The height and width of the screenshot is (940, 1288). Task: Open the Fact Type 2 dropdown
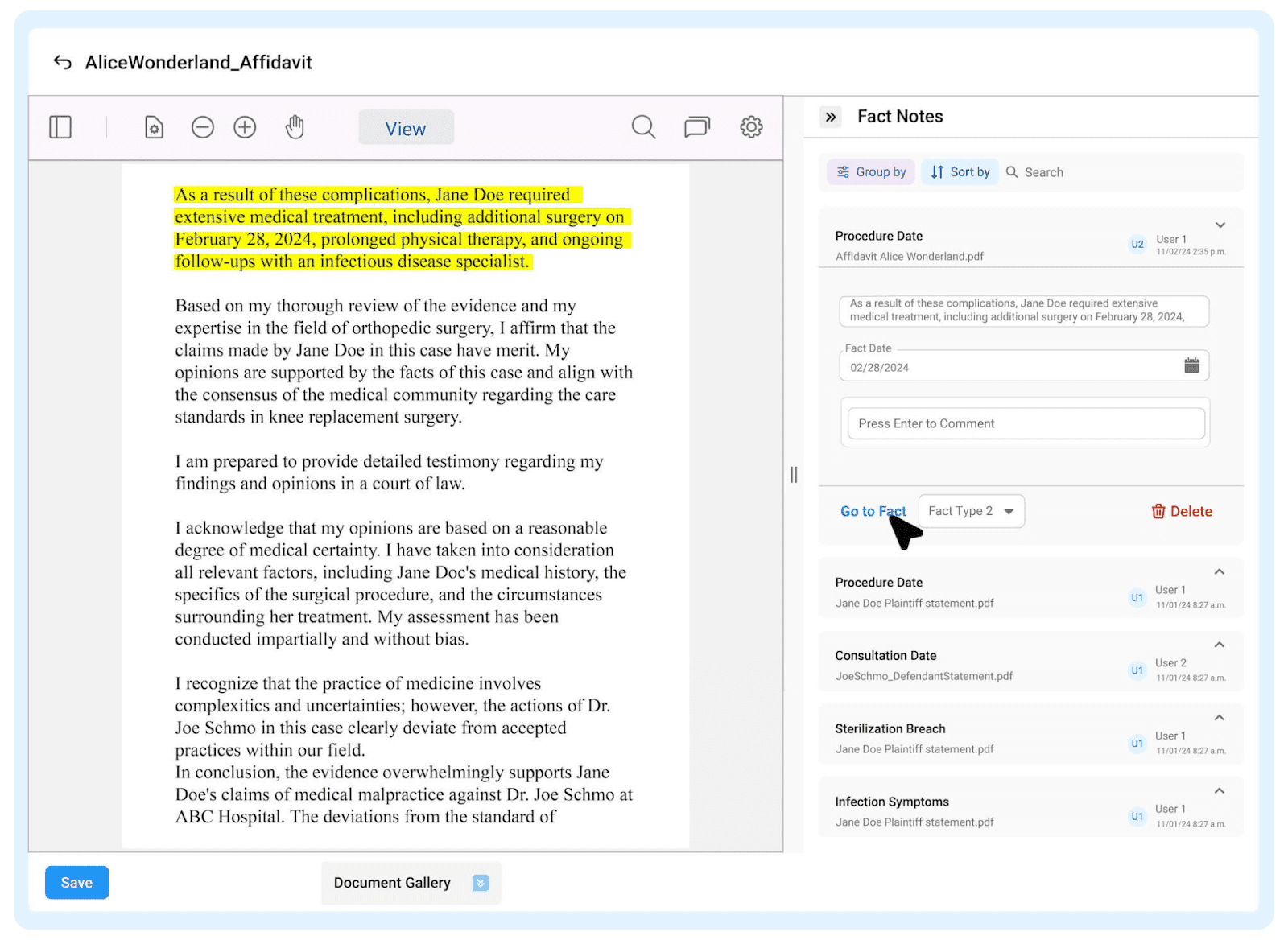click(x=972, y=511)
